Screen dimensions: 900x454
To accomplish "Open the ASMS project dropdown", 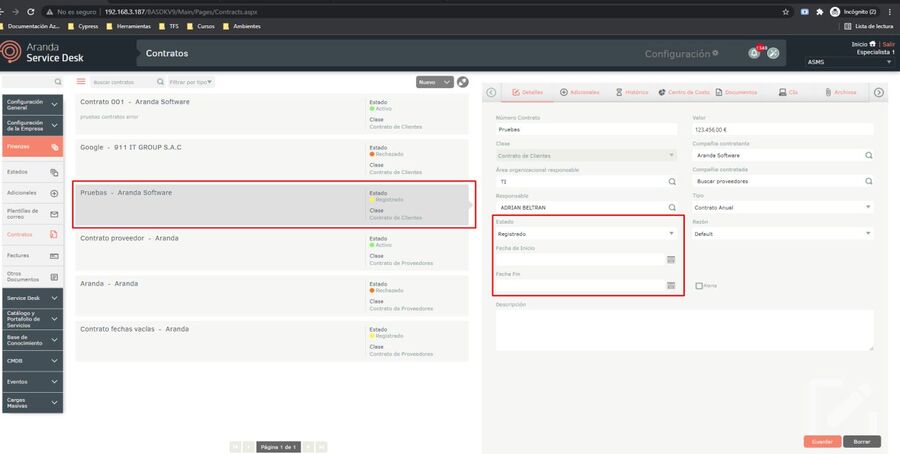I will [849, 61].
